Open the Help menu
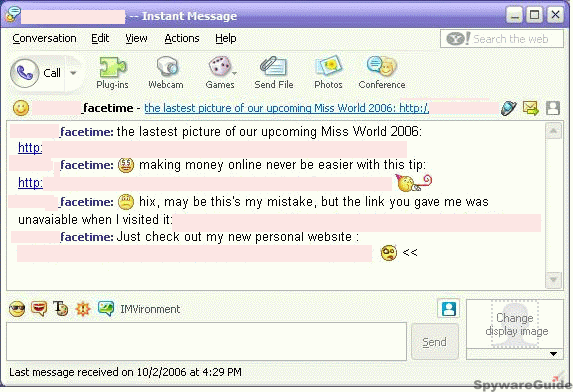Image resolution: width=573 pixels, height=392 pixels. (x=225, y=38)
